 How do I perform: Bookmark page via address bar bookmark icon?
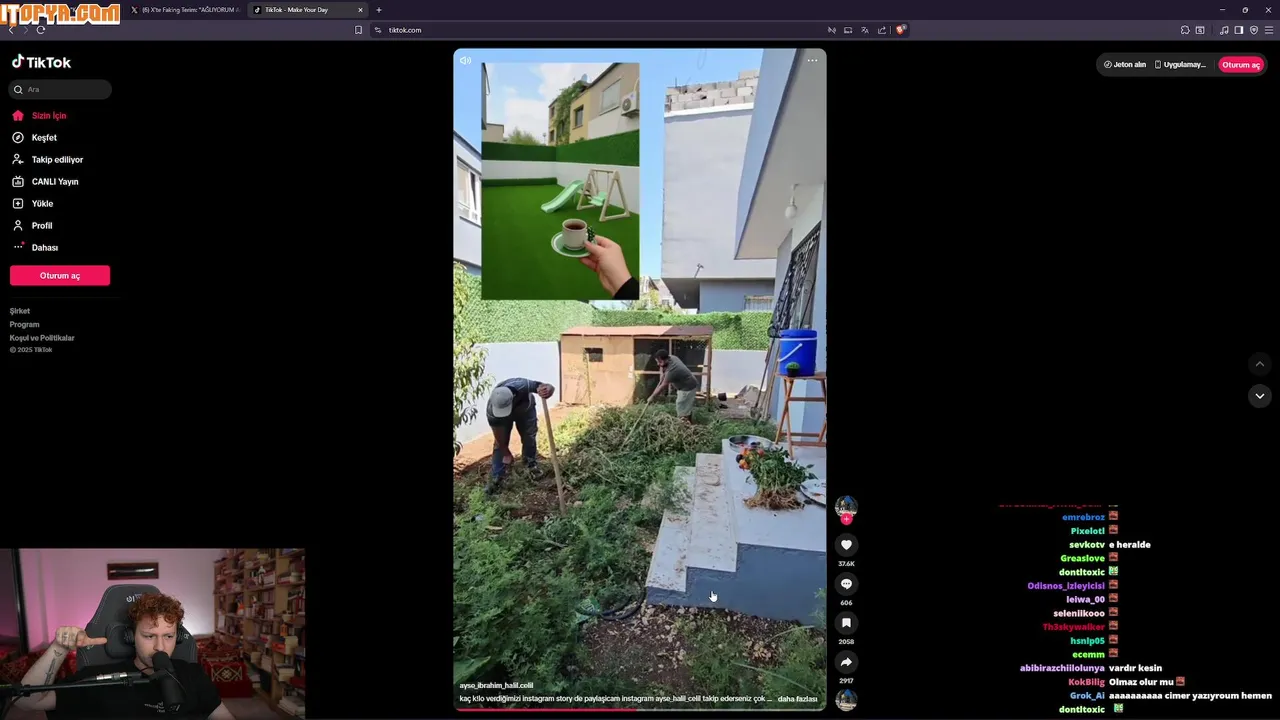click(358, 30)
